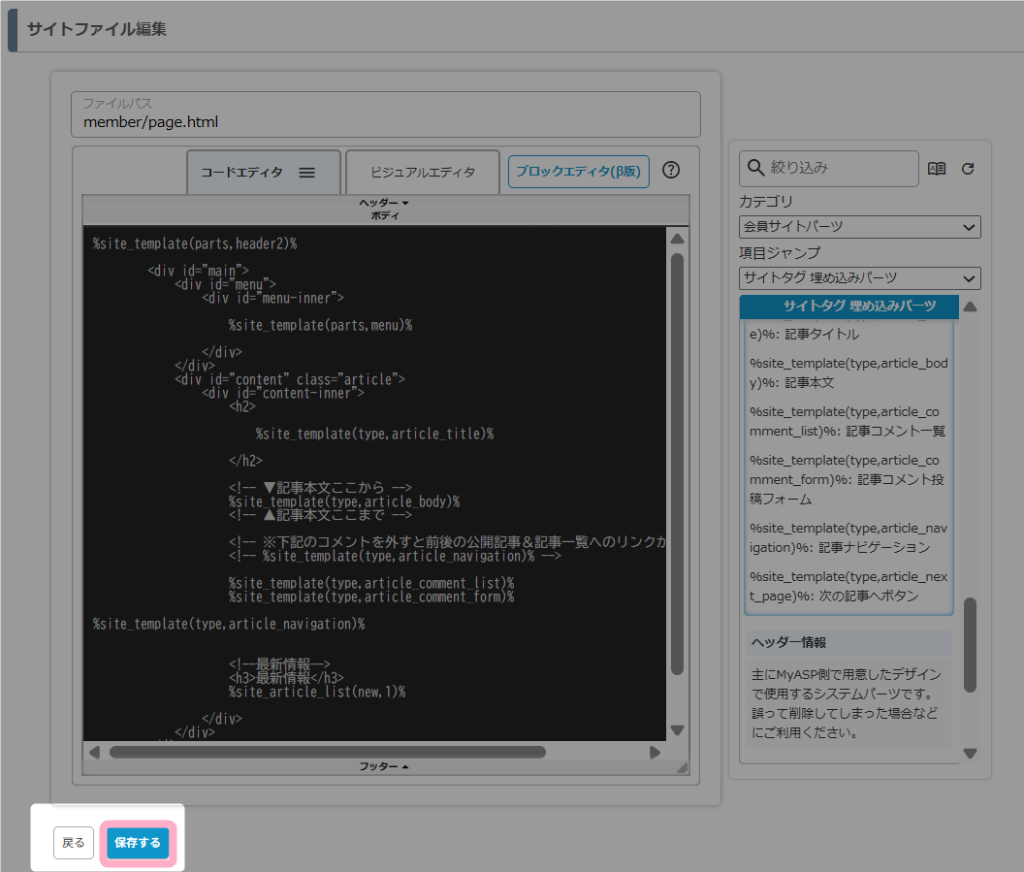This screenshot has width=1024, height=872.
Task: Click the ブロックエディタ(β版) button
Action: click(x=579, y=171)
